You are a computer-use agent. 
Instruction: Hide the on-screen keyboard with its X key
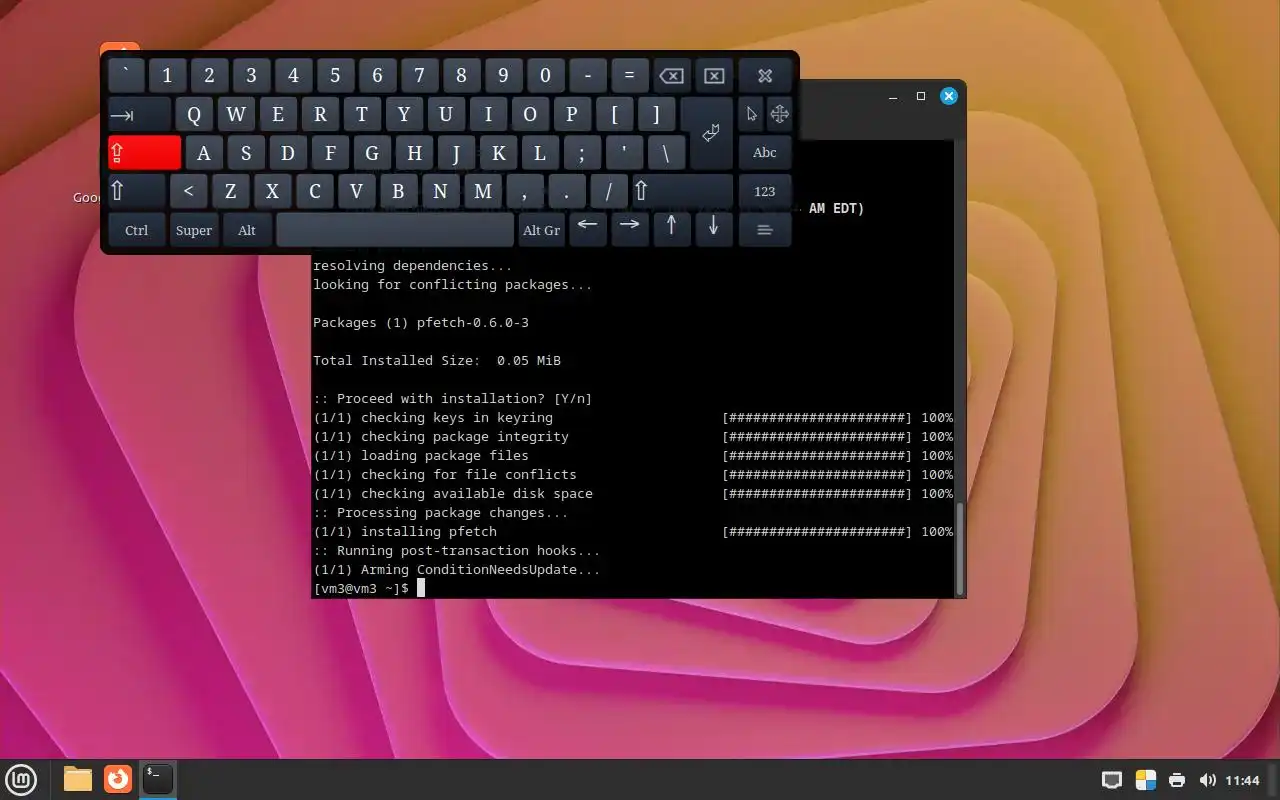point(765,76)
